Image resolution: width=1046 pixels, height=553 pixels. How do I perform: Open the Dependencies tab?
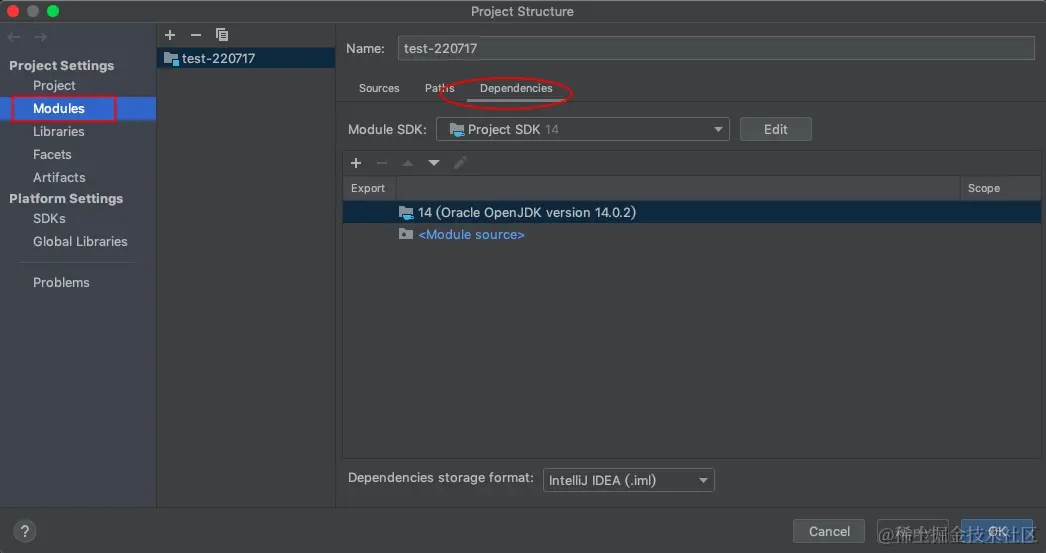516,88
